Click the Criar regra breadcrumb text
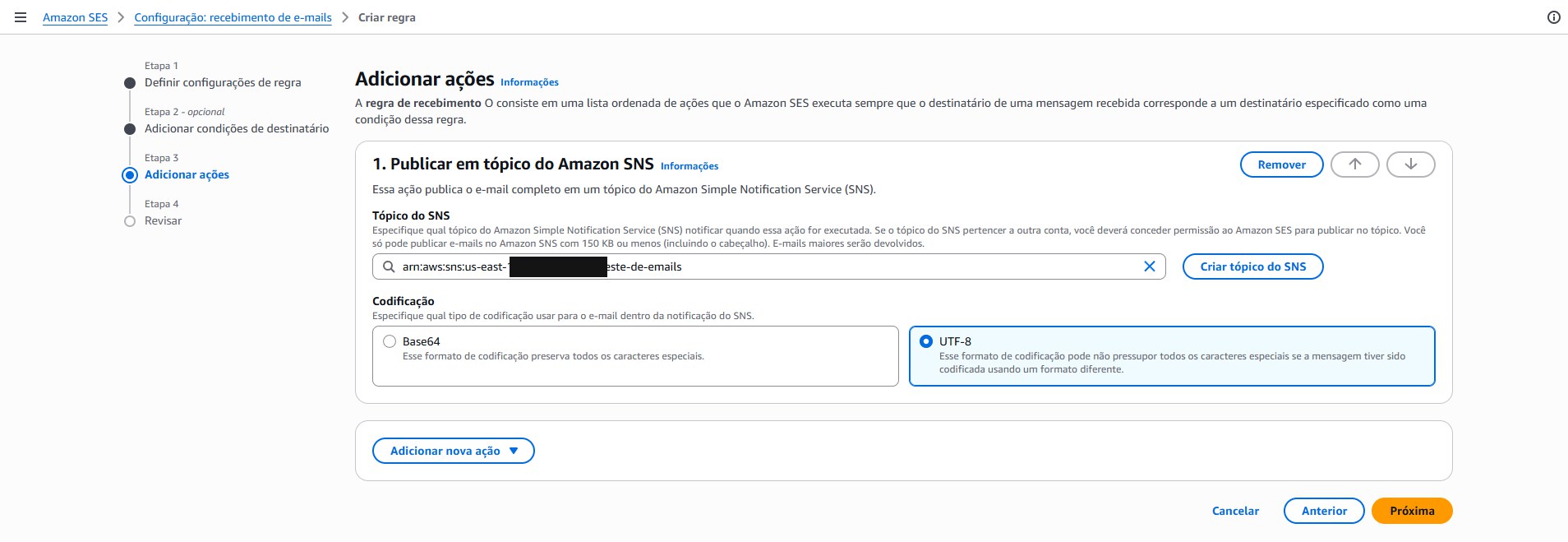Viewport: 1568px width, 542px height. [x=386, y=17]
